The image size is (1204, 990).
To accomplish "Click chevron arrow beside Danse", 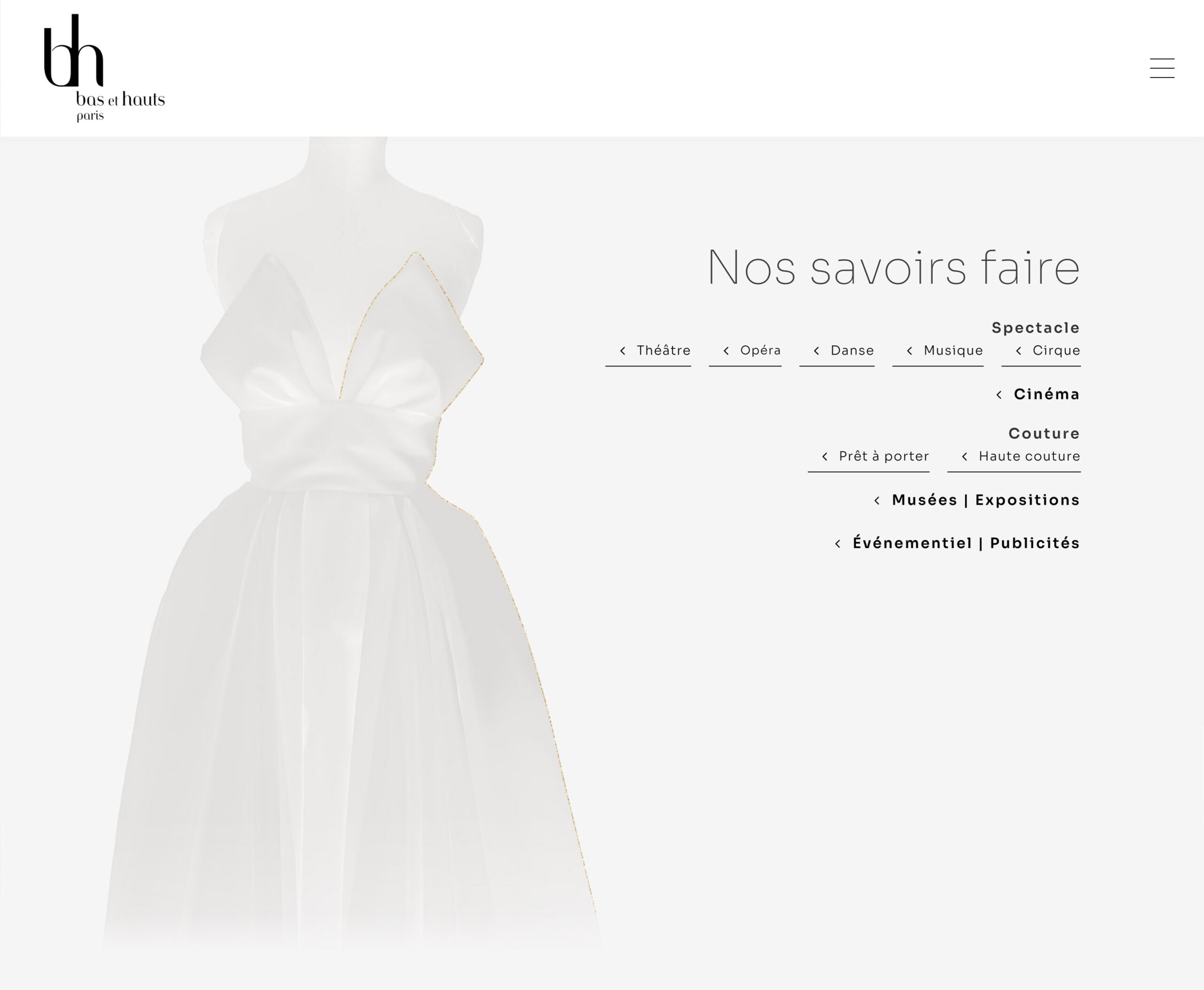I will (816, 351).
